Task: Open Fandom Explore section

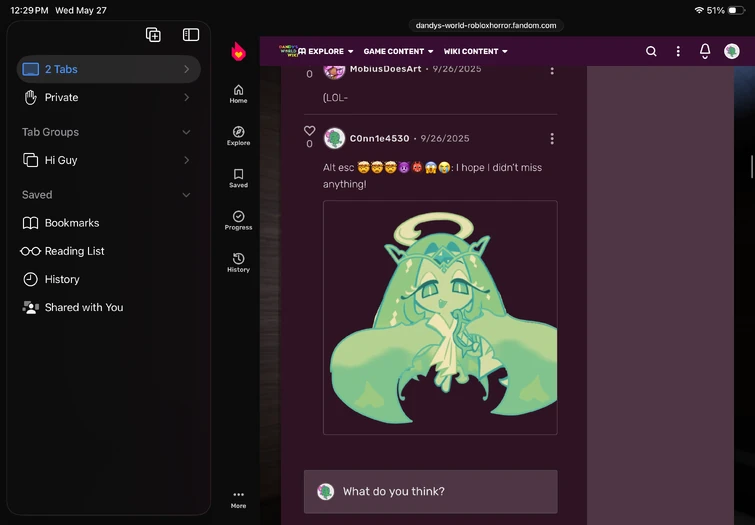Action: [x=238, y=136]
